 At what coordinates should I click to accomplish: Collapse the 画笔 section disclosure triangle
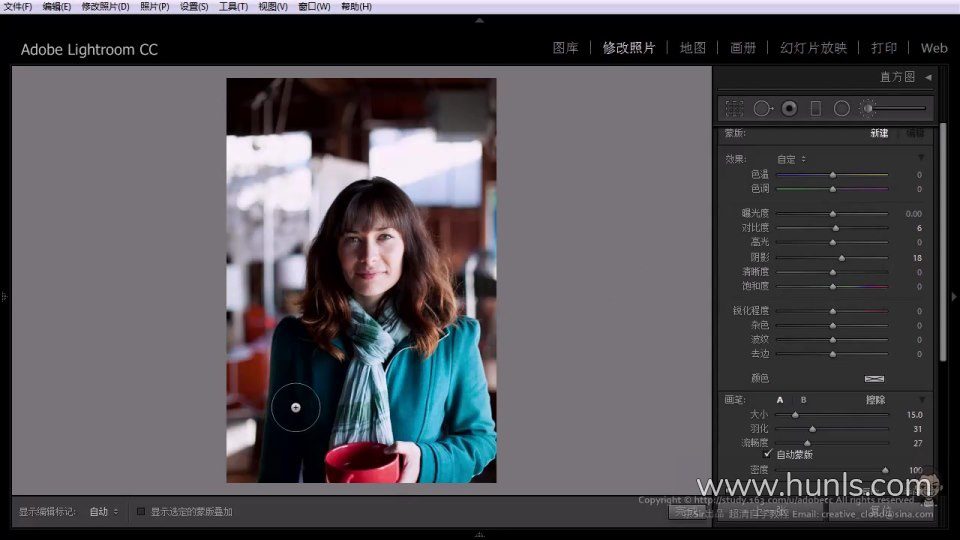coord(921,400)
